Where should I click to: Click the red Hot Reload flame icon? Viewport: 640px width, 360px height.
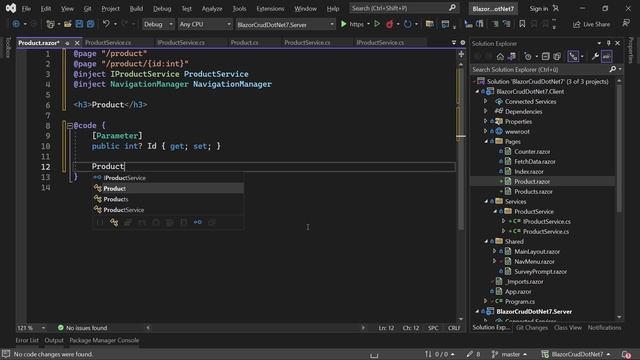pos(390,24)
